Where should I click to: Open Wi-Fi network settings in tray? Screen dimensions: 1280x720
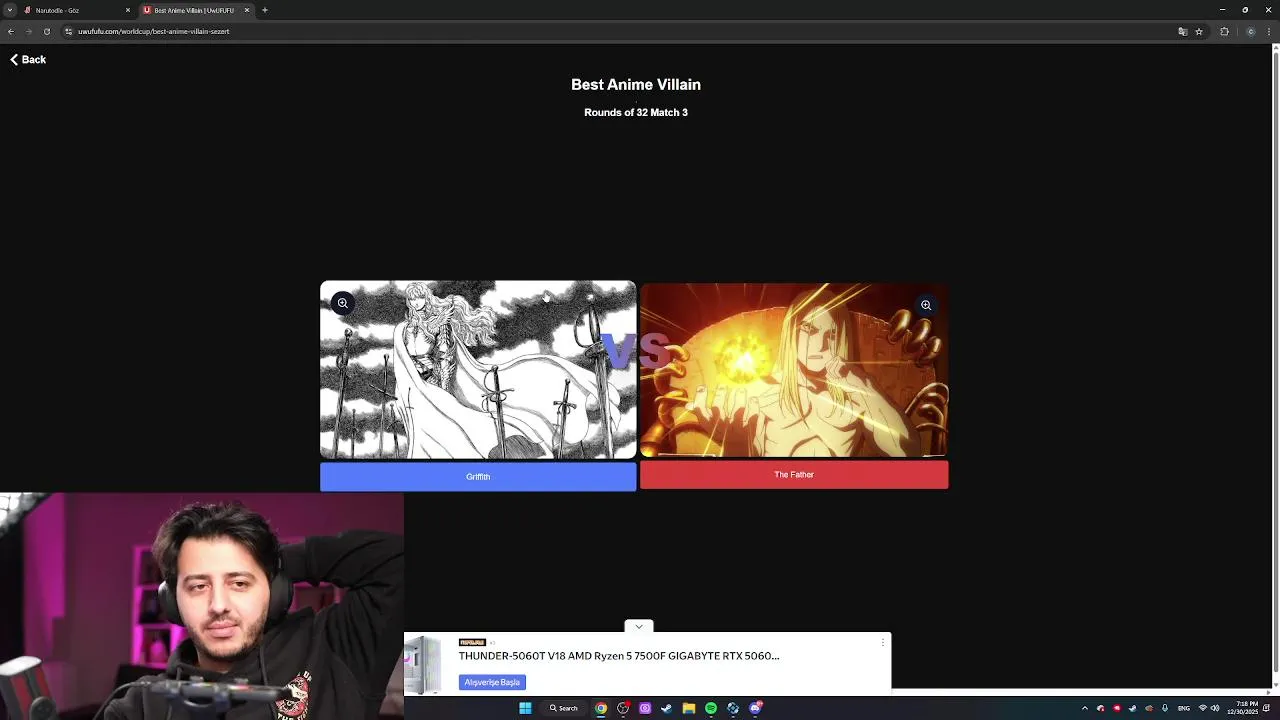pos(1203,708)
